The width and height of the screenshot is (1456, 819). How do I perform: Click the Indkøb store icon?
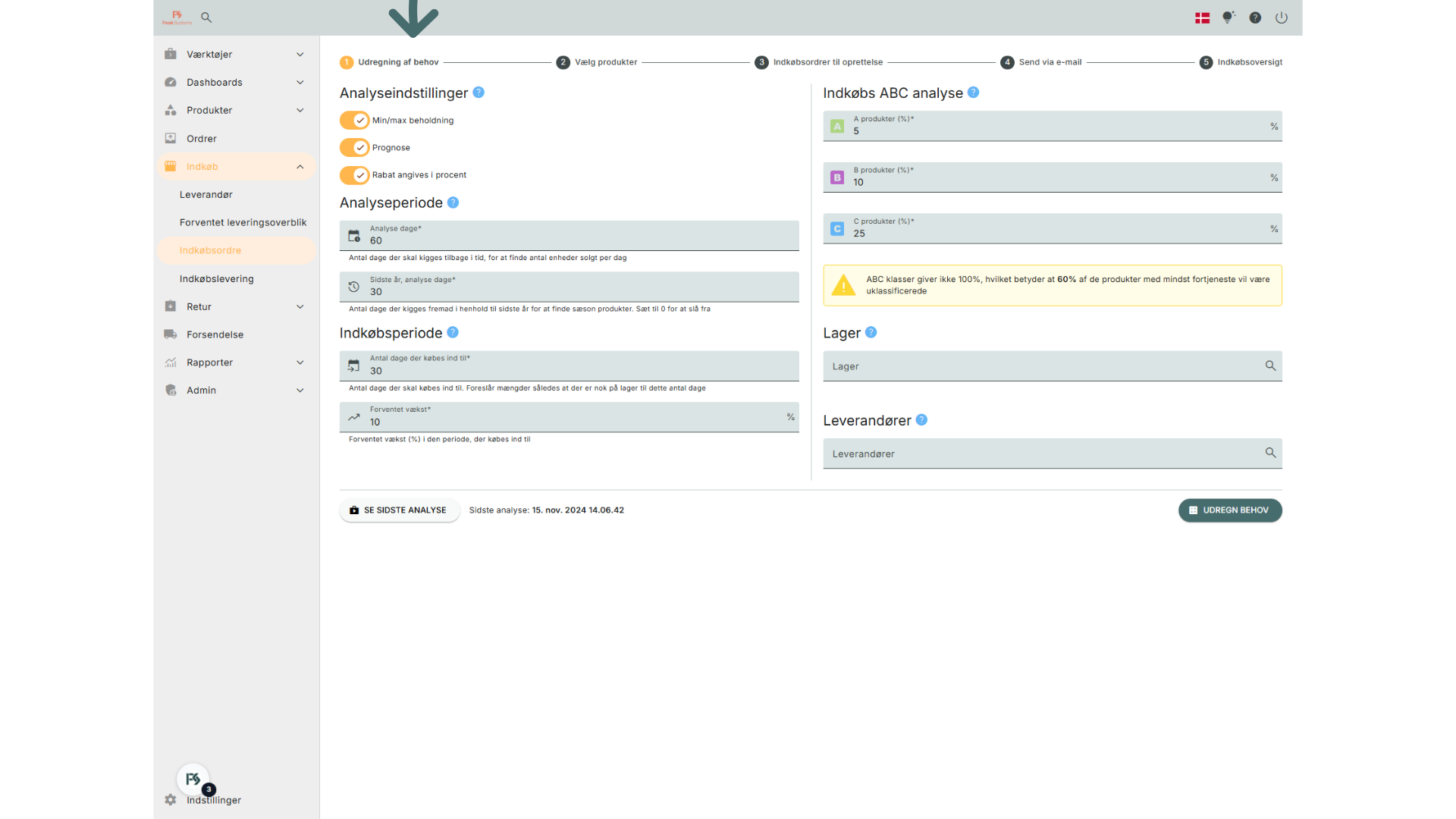pos(171,166)
